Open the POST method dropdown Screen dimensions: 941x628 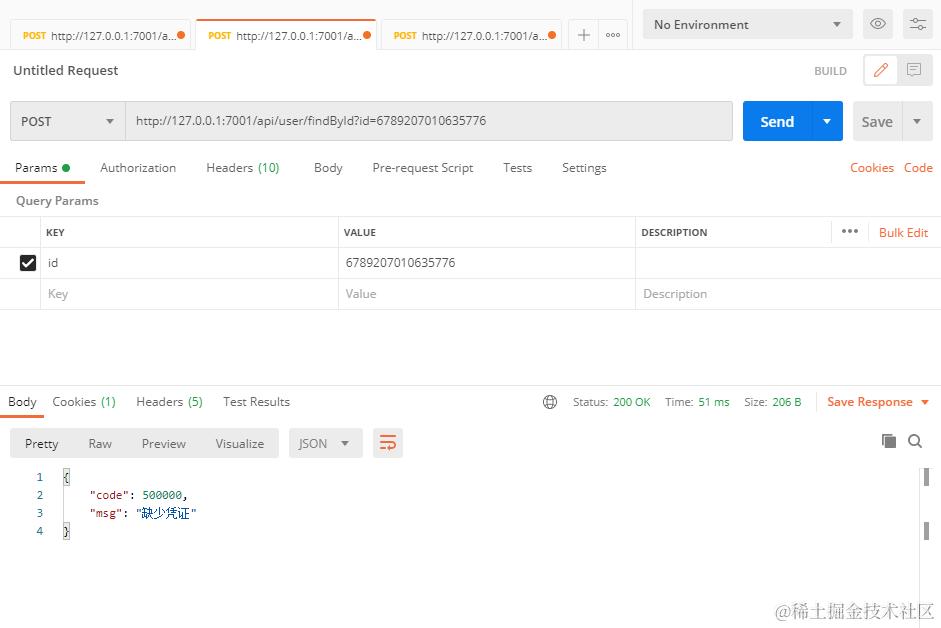click(x=67, y=121)
